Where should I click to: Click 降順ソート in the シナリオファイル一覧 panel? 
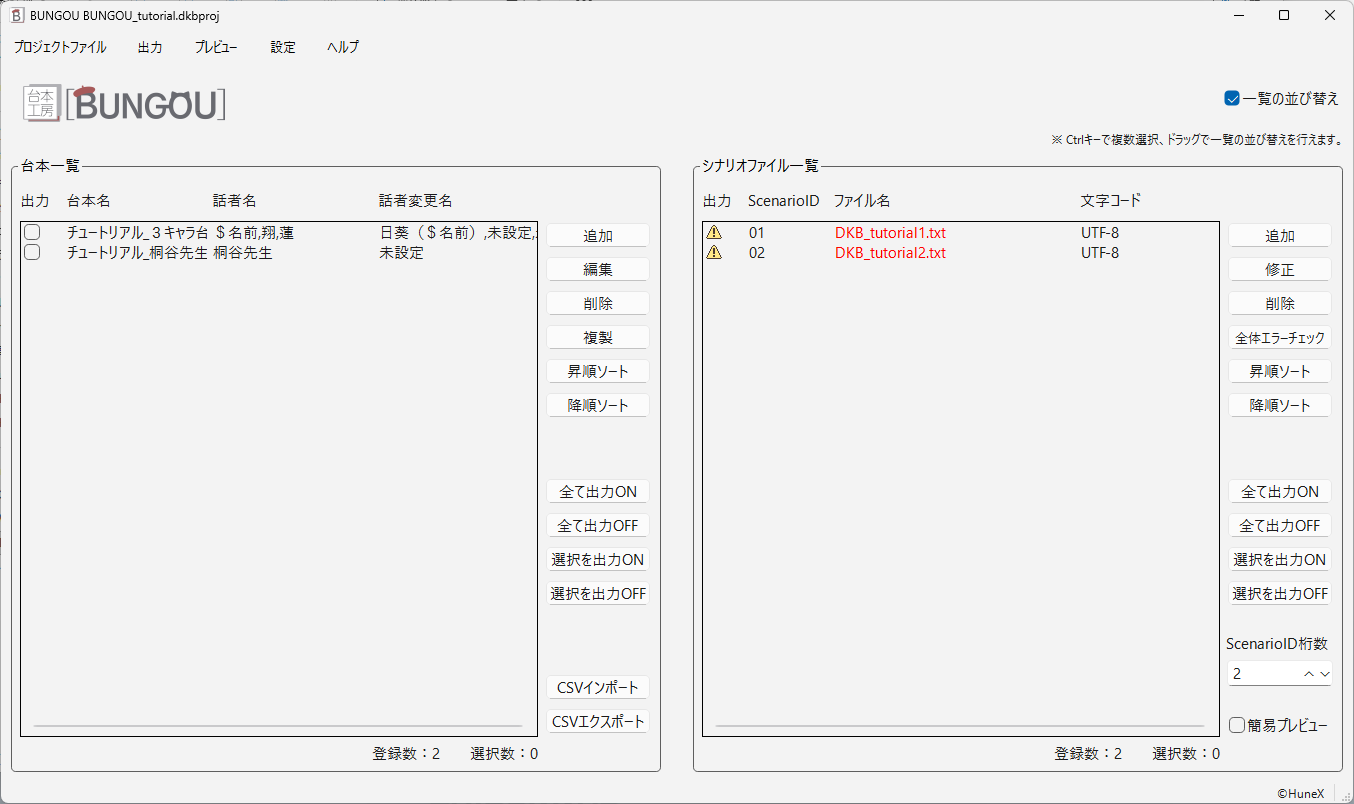pos(1279,404)
